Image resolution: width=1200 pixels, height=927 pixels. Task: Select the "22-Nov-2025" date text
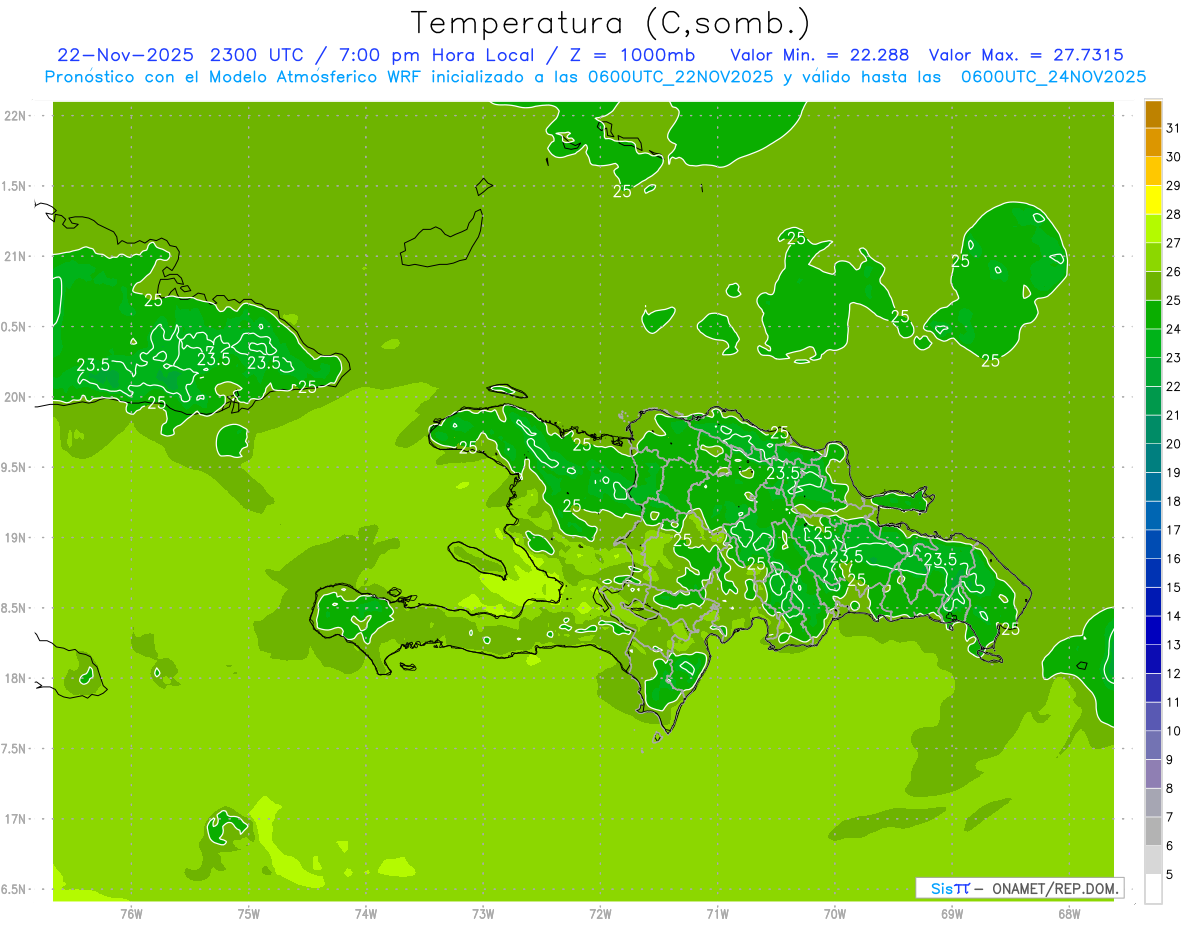tap(124, 55)
